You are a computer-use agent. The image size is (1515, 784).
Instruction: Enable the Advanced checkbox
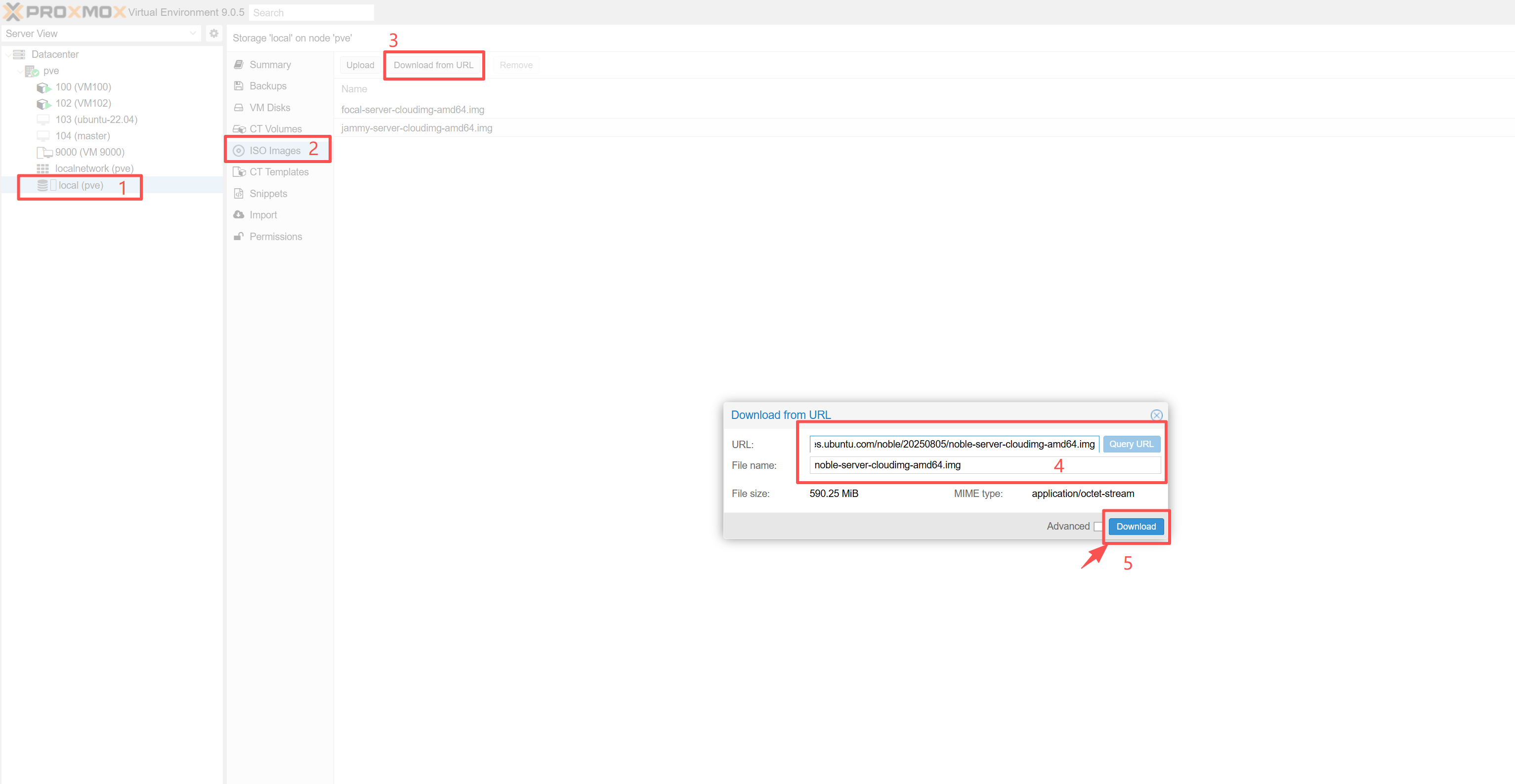(x=1097, y=527)
